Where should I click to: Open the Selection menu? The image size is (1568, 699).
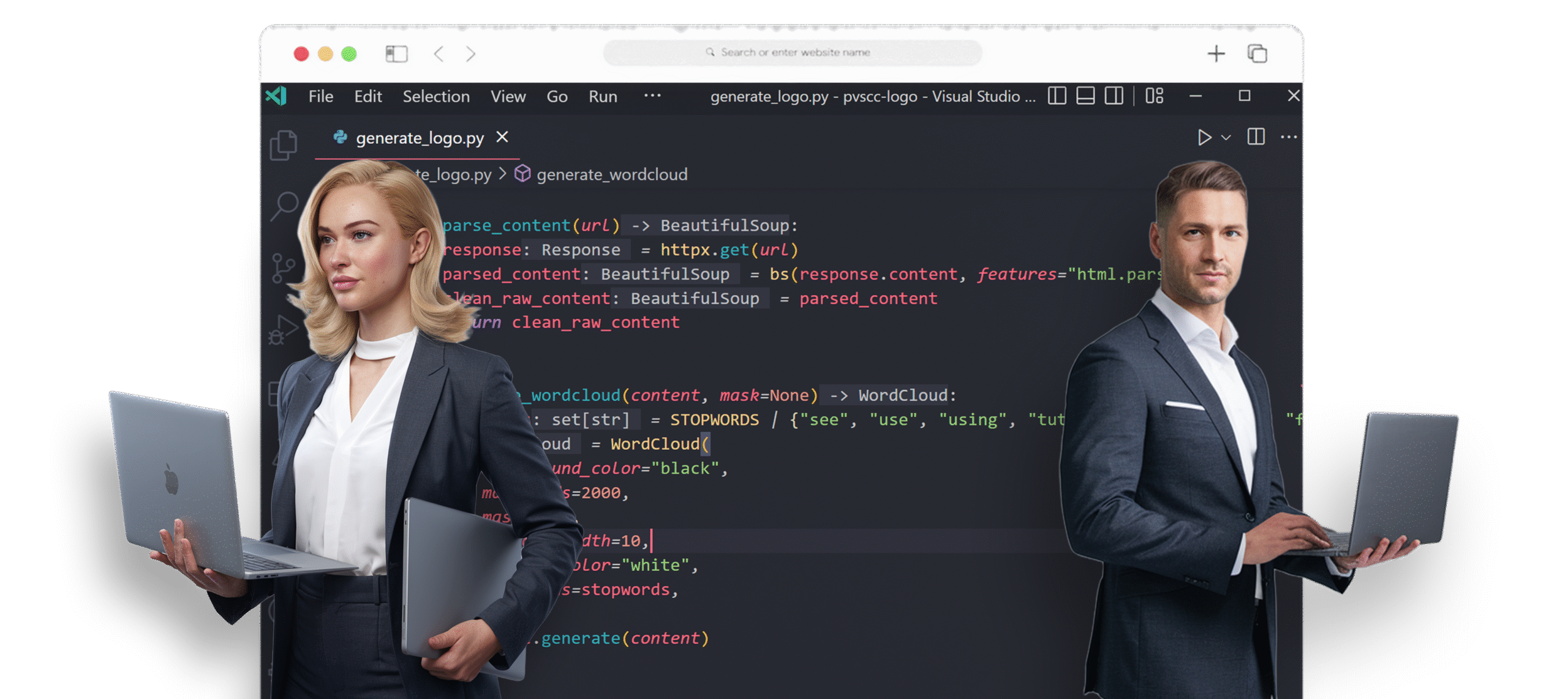pos(435,97)
